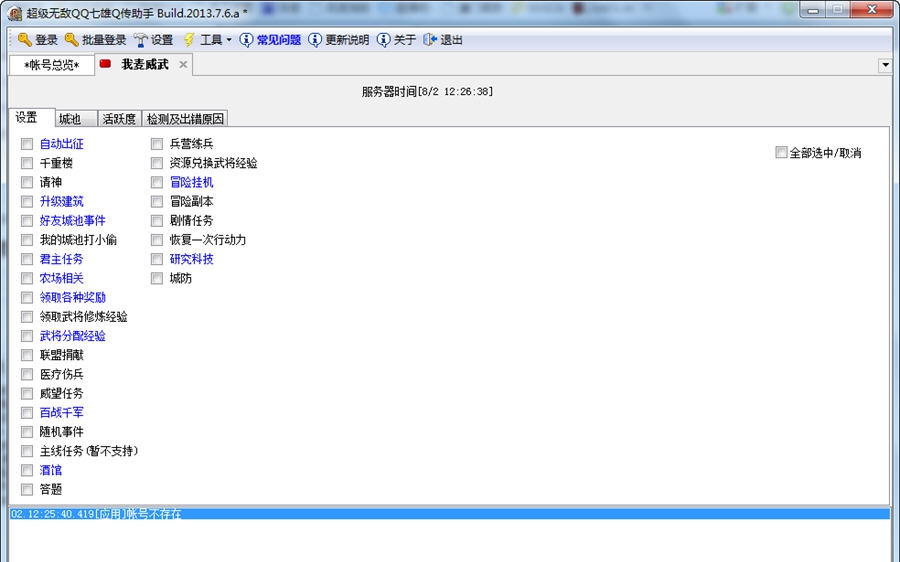Switch to the 活跃度 sub-tab
900x562 pixels.
[x=119, y=119]
